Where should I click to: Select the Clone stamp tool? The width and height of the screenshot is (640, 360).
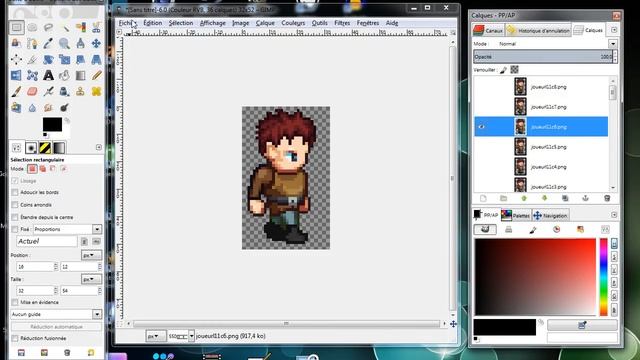click(x=80, y=91)
